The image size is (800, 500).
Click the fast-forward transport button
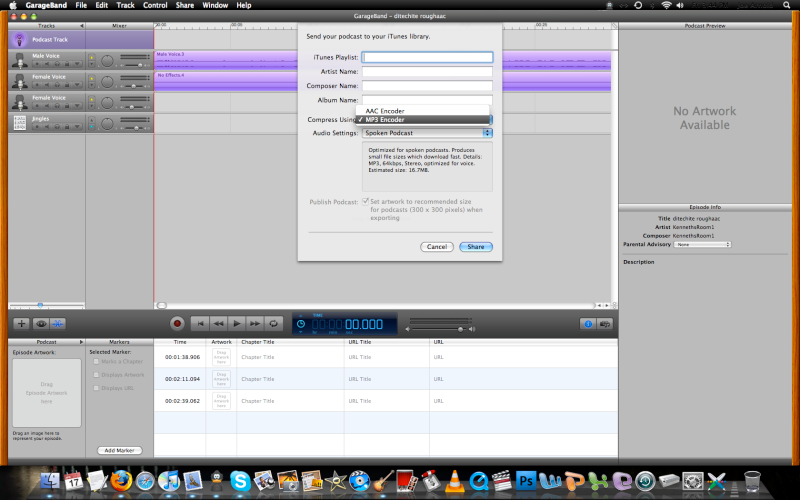coord(255,323)
